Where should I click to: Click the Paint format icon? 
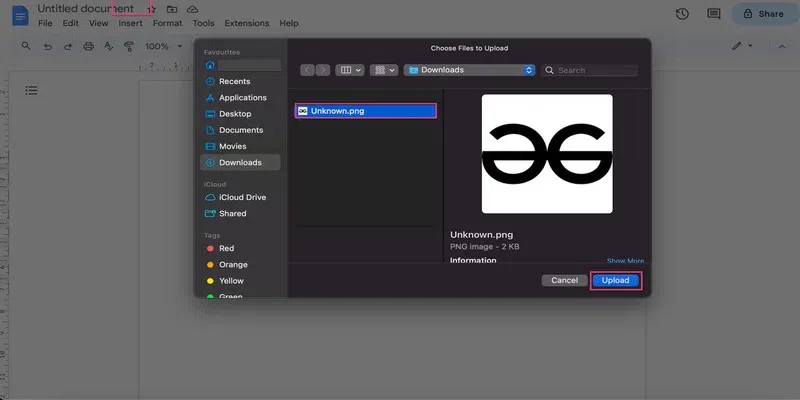129,46
